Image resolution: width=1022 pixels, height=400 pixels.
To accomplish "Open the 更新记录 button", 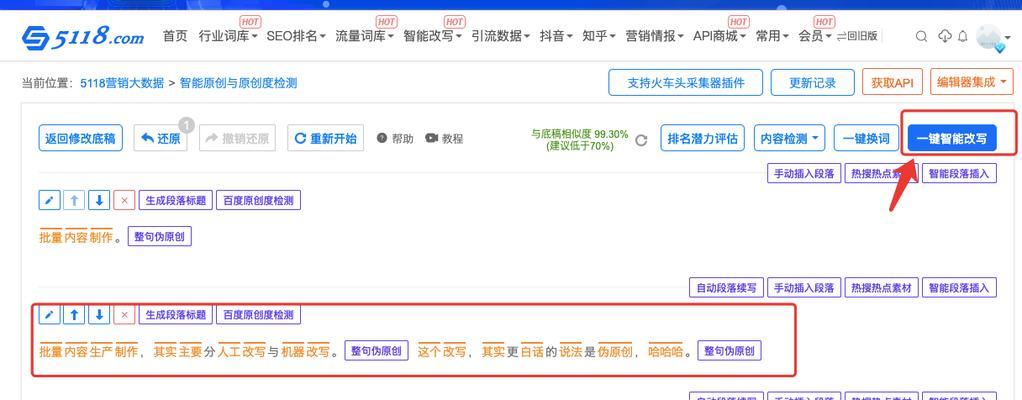I will tap(812, 83).
